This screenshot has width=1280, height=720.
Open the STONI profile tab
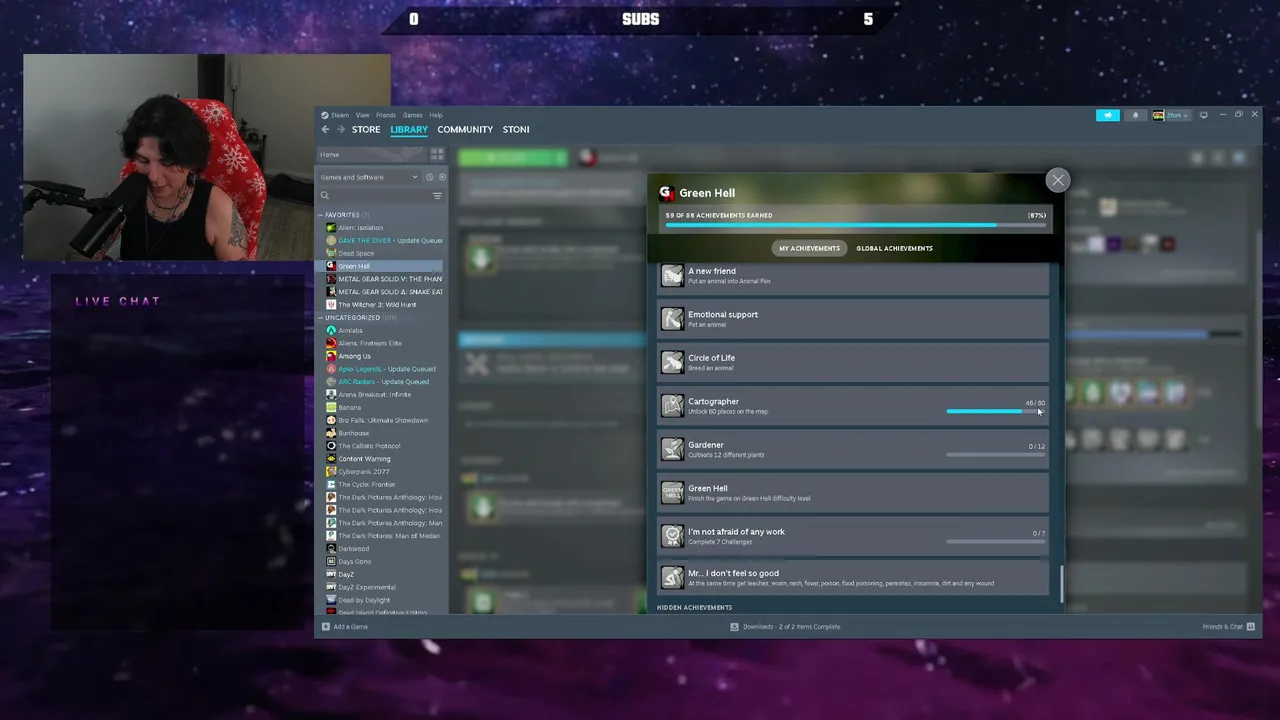[x=516, y=129]
